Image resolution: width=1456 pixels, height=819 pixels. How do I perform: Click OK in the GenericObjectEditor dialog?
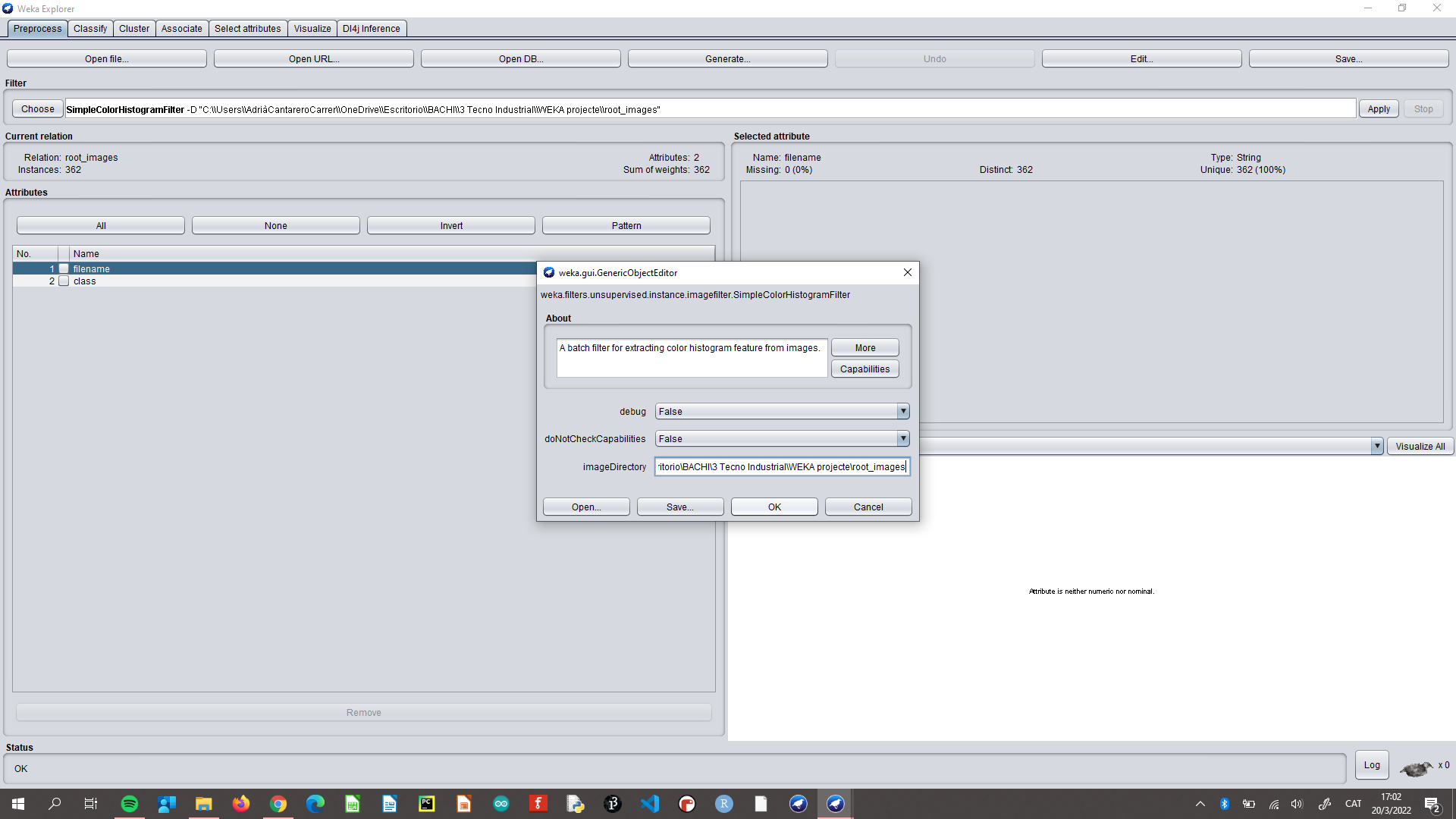773,507
